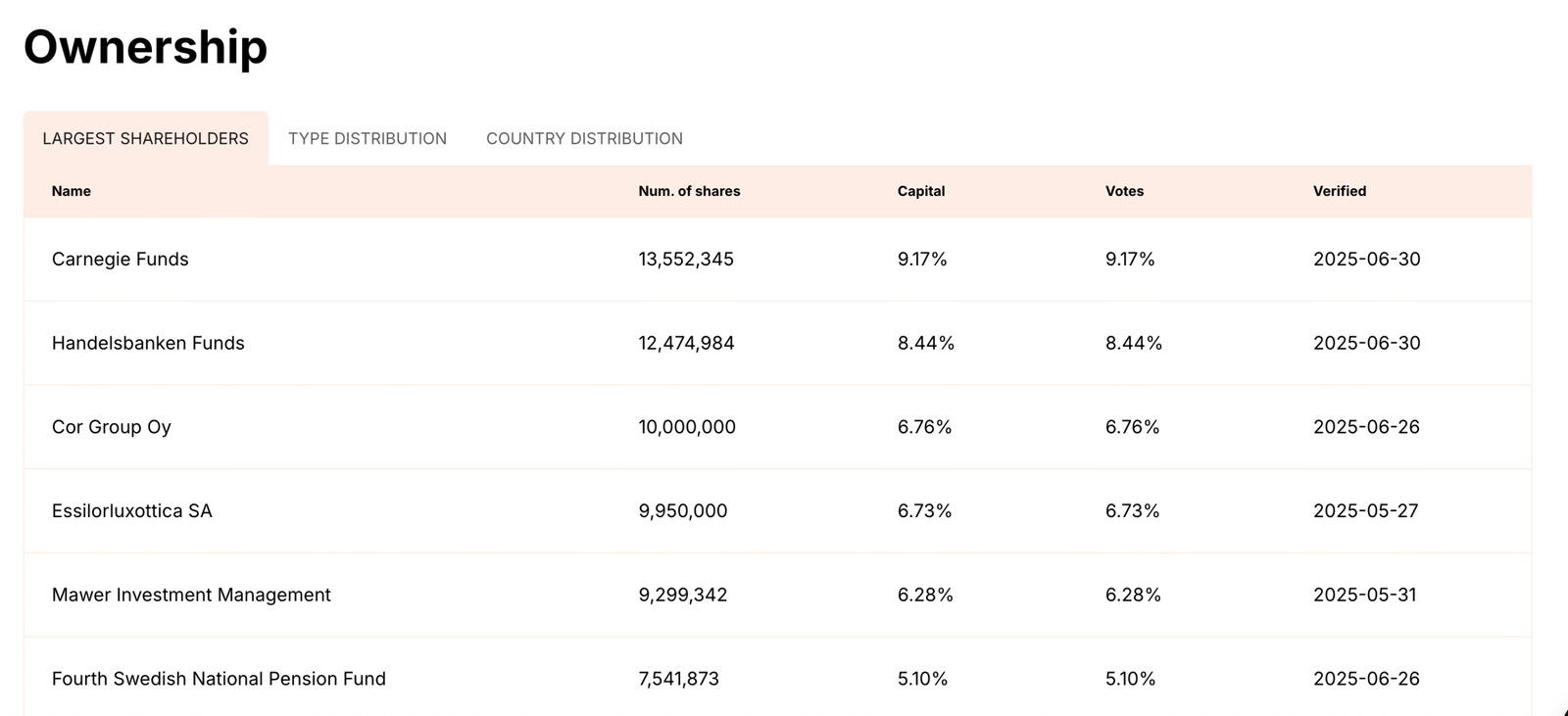
Task: Click the share count 12,474,984
Action: pyautogui.click(x=686, y=343)
